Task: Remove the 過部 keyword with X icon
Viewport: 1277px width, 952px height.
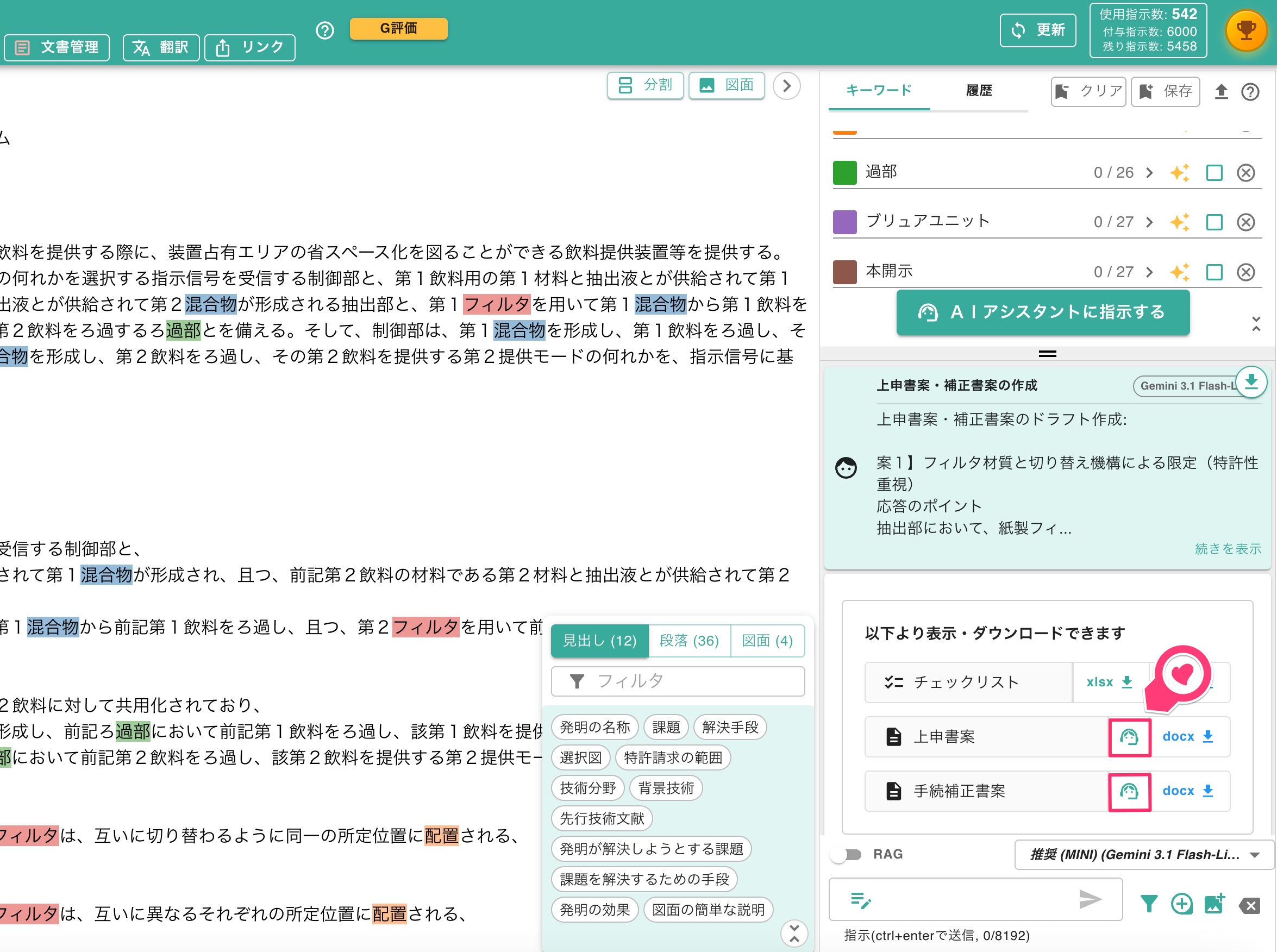Action: 1246,173
